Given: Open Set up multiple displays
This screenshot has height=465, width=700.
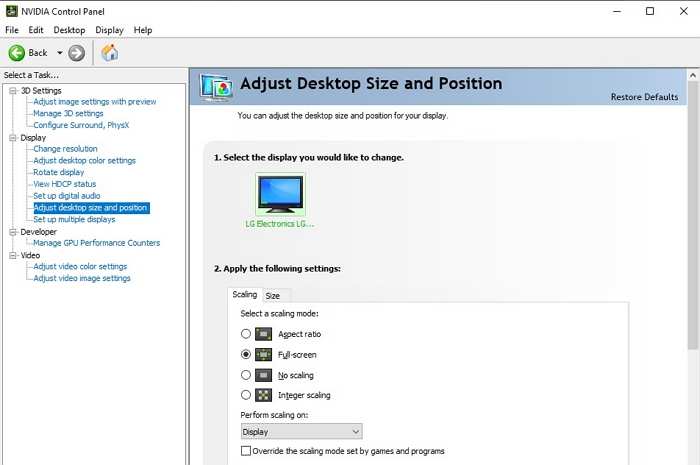Looking at the screenshot, I should pyautogui.click(x=74, y=219).
